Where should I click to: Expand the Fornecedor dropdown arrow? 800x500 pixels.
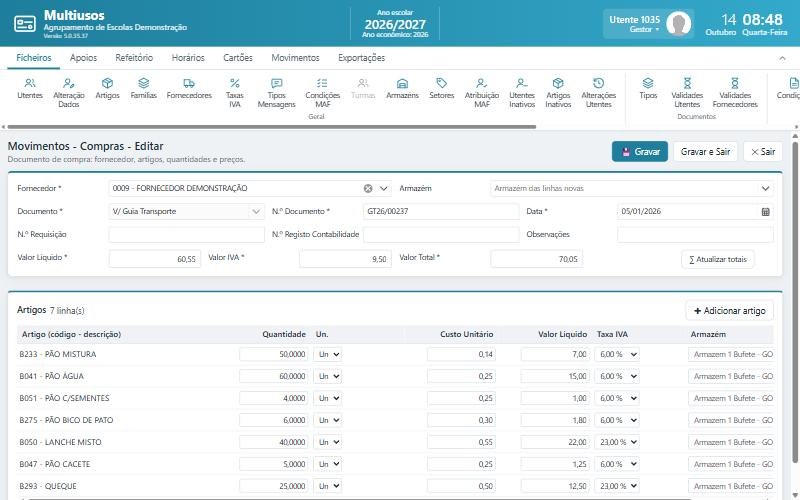pyautogui.click(x=384, y=188)
